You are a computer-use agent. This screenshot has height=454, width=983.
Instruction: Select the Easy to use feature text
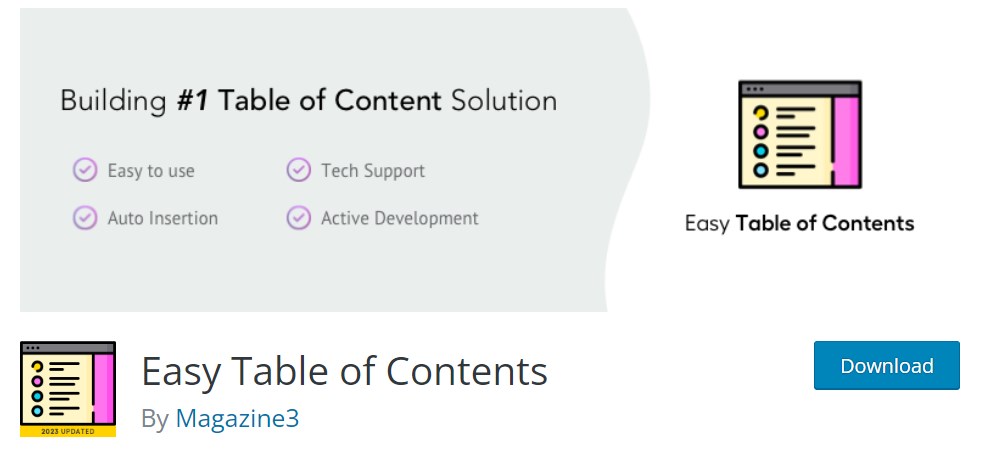(x=151, y=171)
